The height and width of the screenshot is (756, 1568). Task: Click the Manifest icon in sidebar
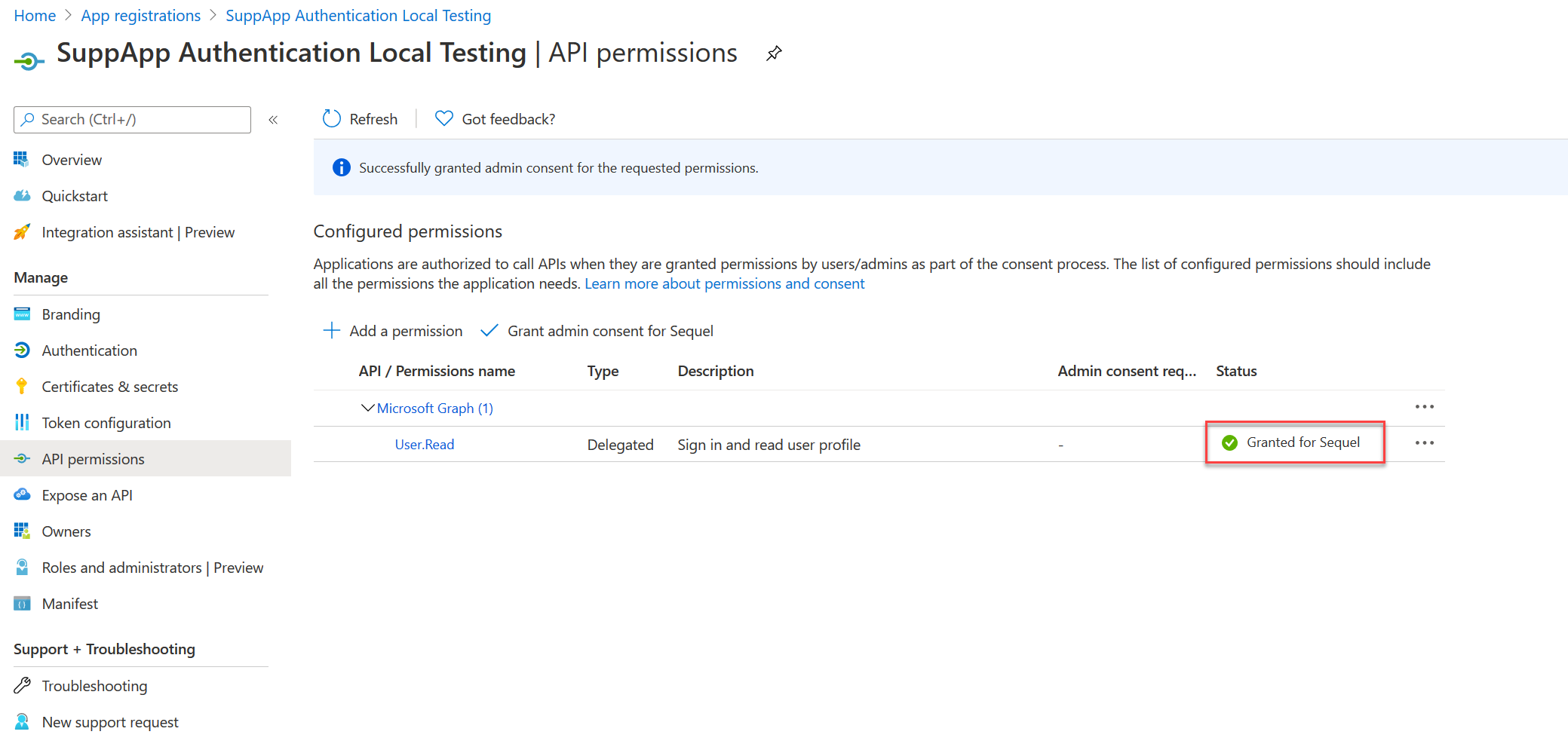(22, 603)
